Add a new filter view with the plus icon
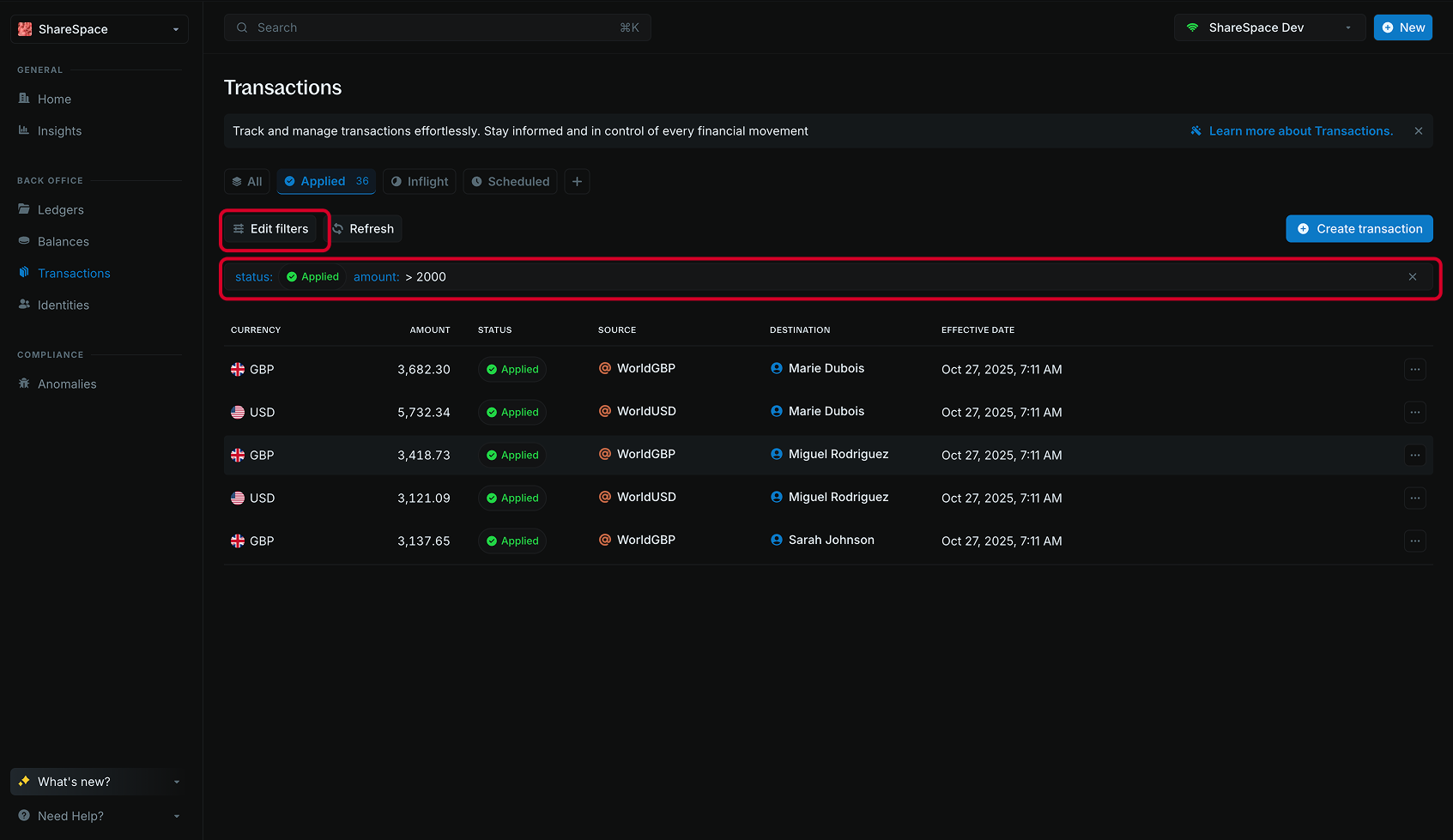This screenshot has height=840, width=1453. coord(576,181)
